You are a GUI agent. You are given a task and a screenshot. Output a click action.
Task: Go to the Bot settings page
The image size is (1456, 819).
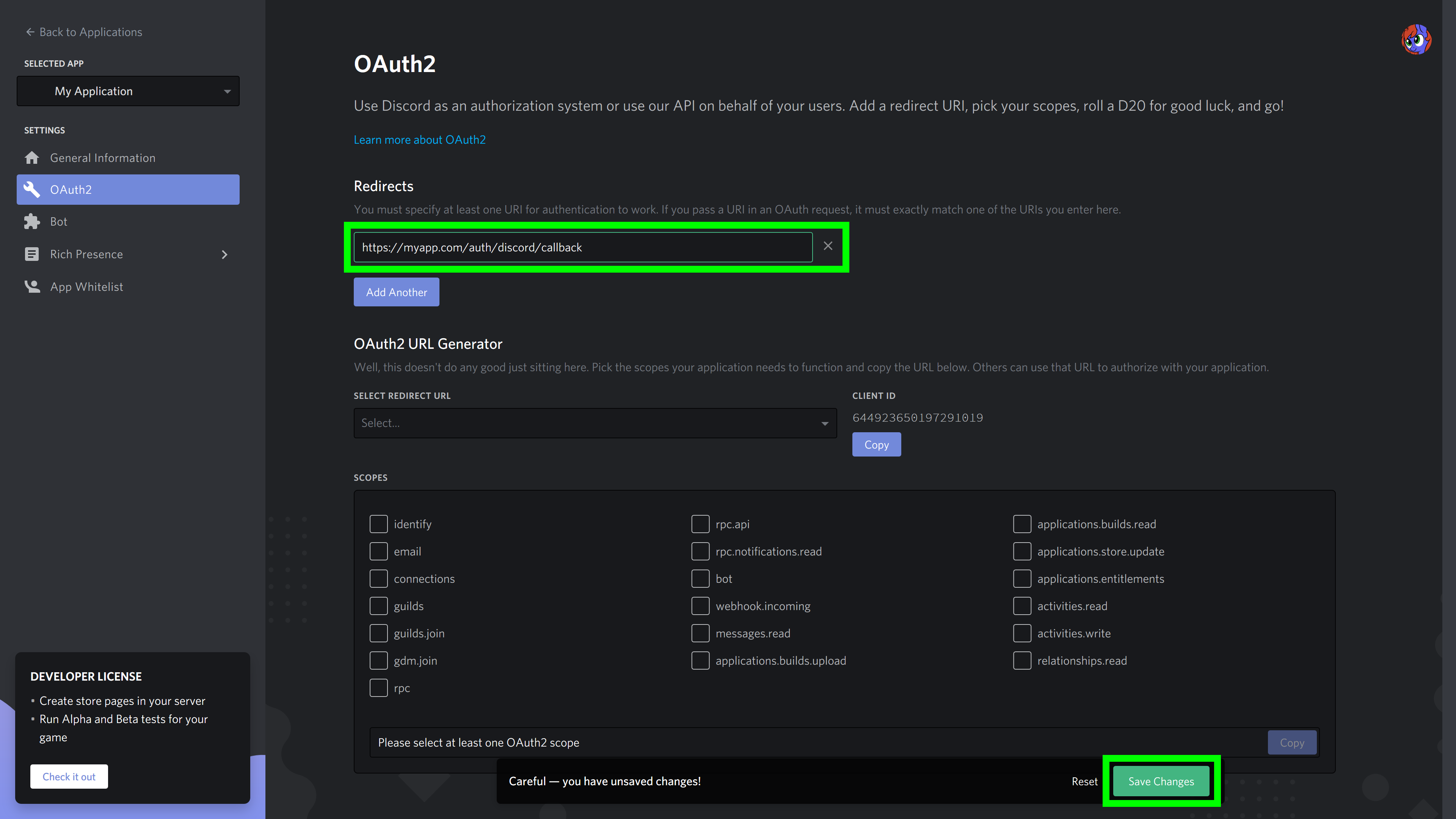tap(59, 221)
